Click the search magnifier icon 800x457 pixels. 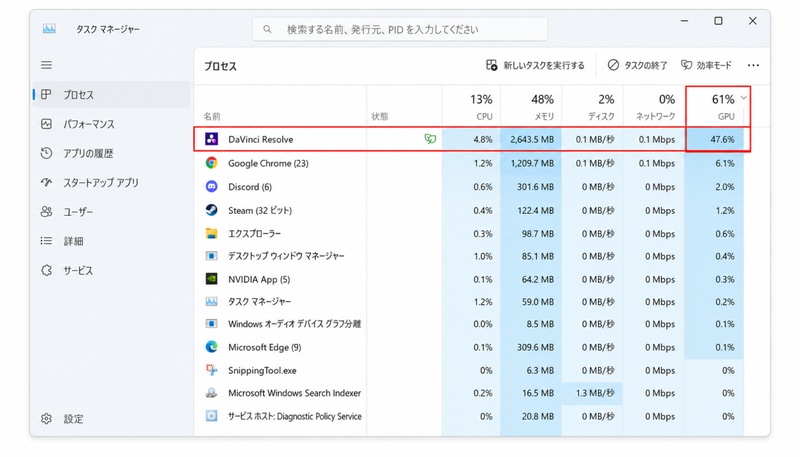coord(267,30)
